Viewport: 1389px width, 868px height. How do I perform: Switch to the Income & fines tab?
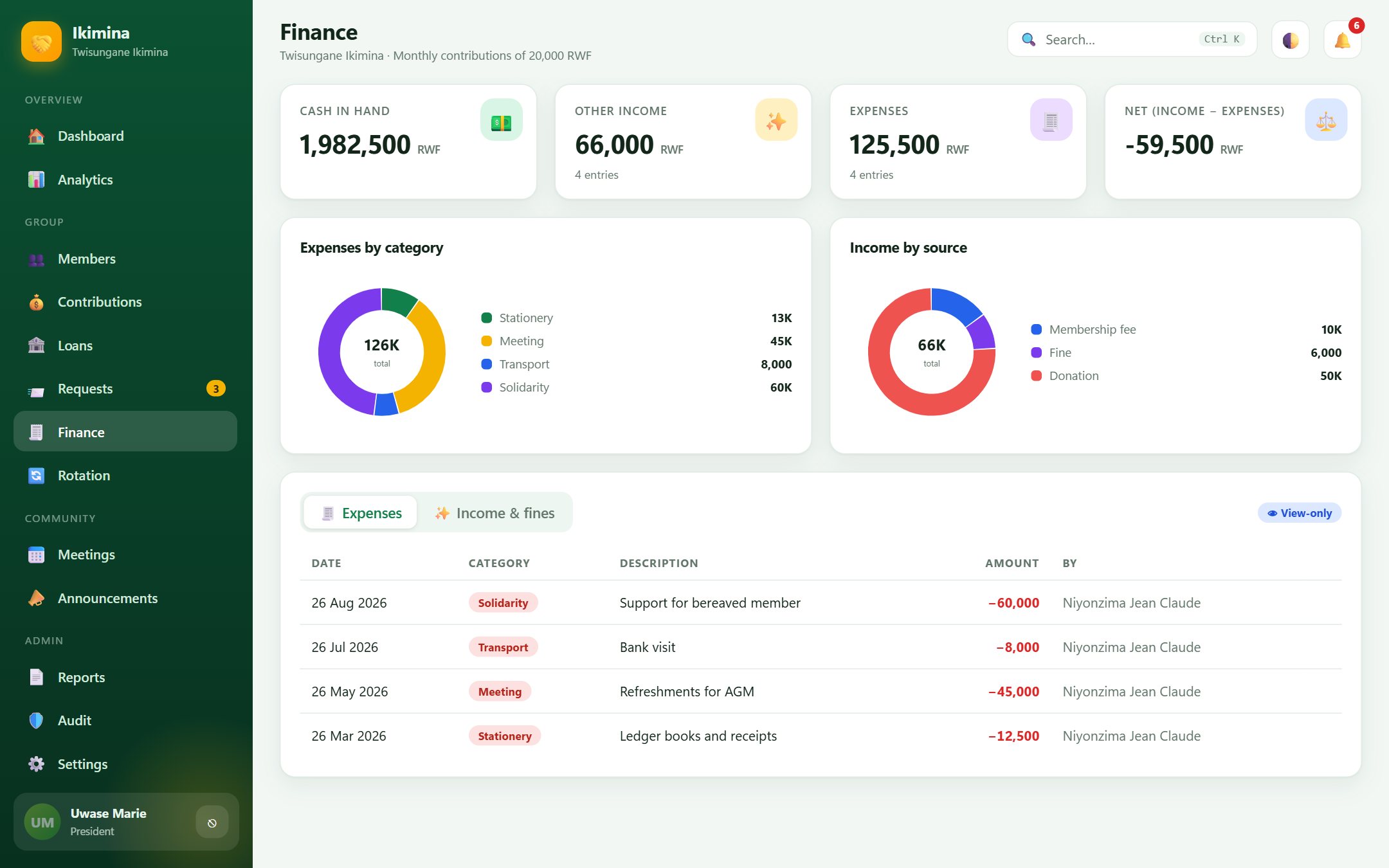point(495,512)
